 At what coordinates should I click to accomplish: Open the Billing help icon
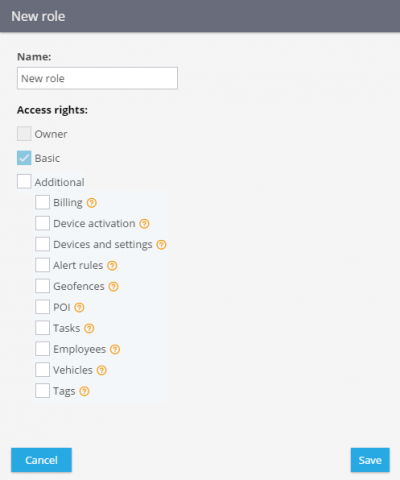click(x=92, y=203)
